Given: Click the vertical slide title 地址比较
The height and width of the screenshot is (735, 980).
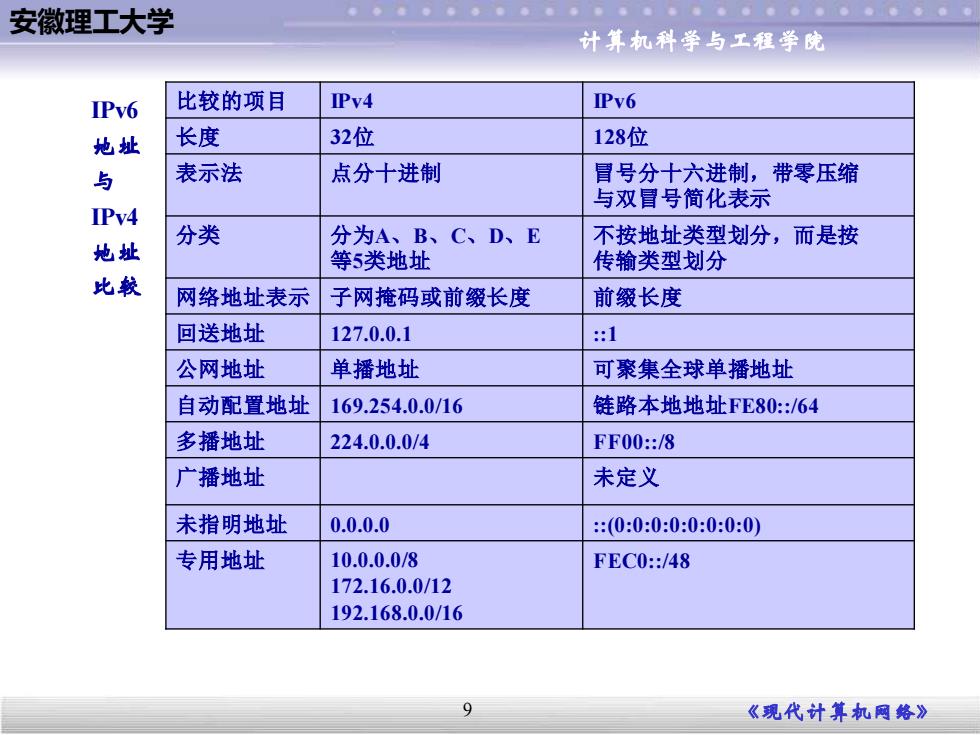Looking at the screenshot, I should click(x=116, y=199).
